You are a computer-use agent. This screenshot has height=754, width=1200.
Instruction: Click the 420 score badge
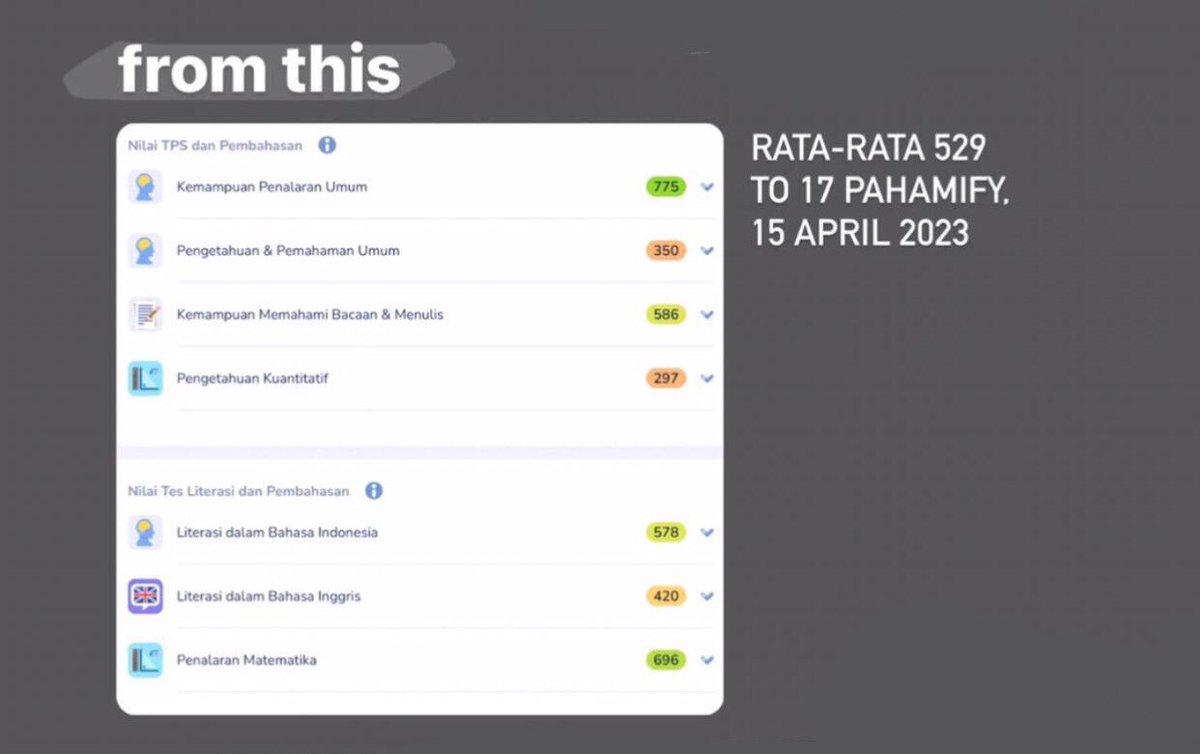[x=666, y=597]
